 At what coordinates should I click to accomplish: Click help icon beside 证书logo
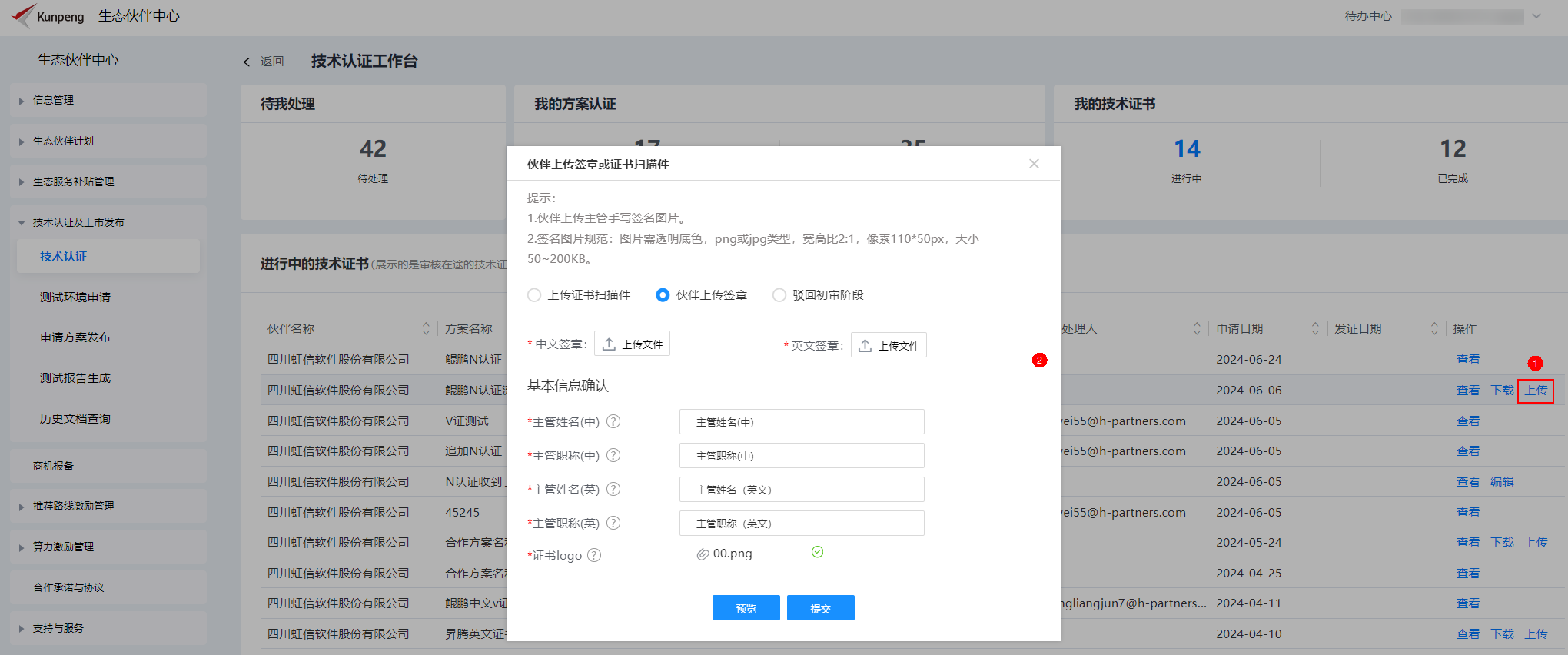pyautogui.click(x=594, y=555)
